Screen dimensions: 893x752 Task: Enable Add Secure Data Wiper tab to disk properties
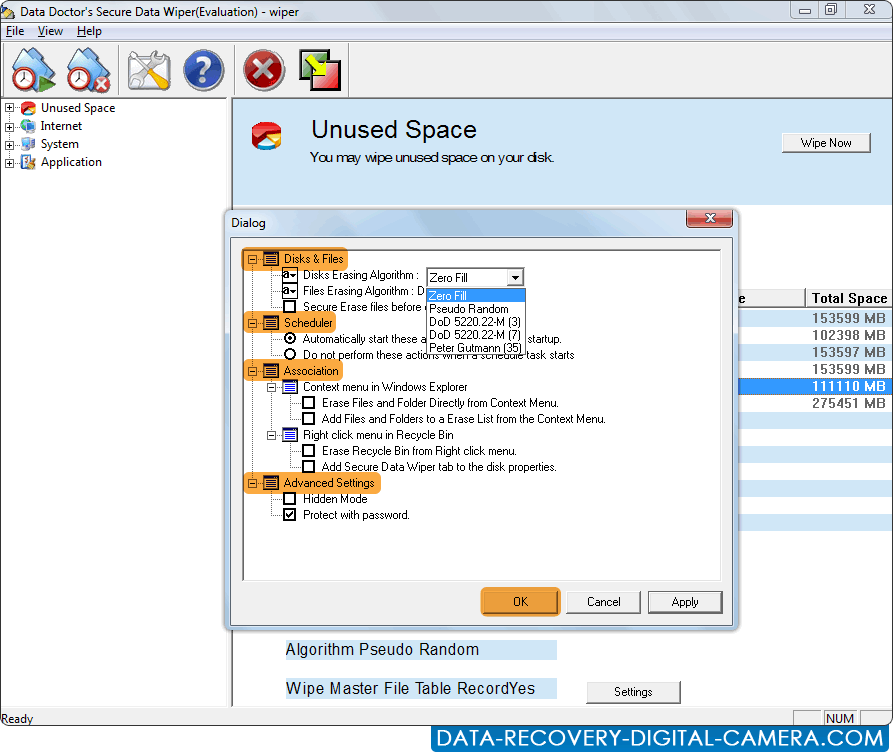pos(309,467)
